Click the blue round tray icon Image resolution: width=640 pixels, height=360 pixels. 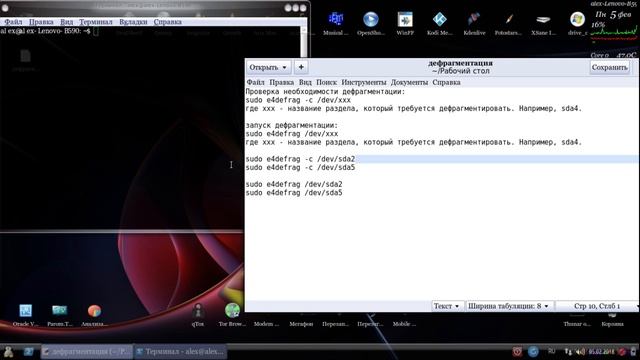pos(533,351)
